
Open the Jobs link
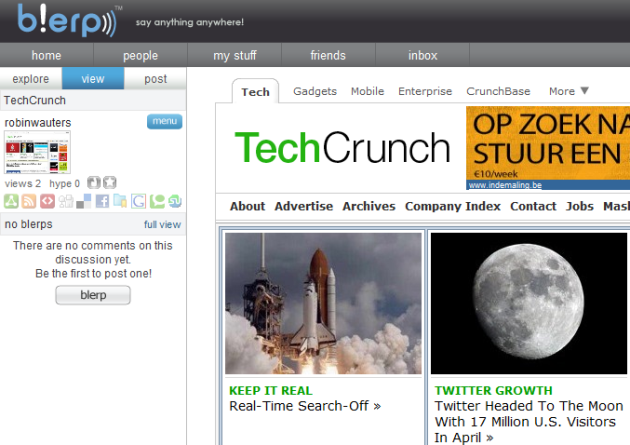(x=580, y=206)
